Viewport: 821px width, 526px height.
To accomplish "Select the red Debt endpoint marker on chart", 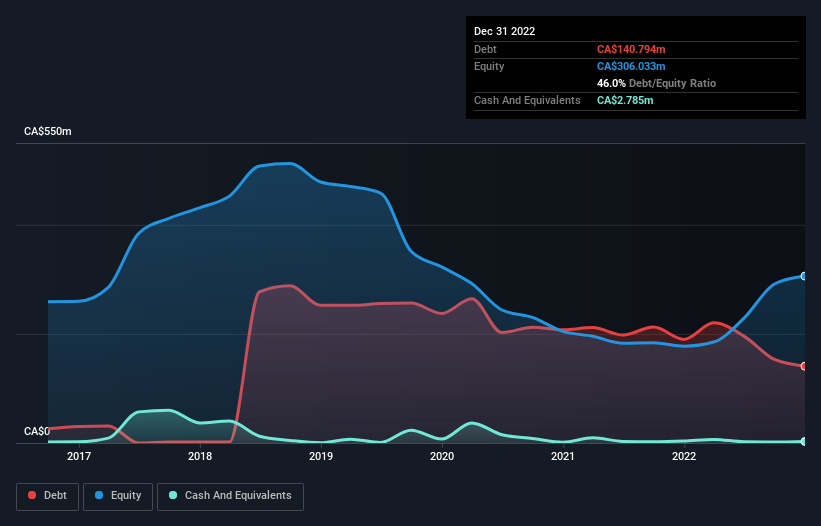I will click(x=804, y=366).
